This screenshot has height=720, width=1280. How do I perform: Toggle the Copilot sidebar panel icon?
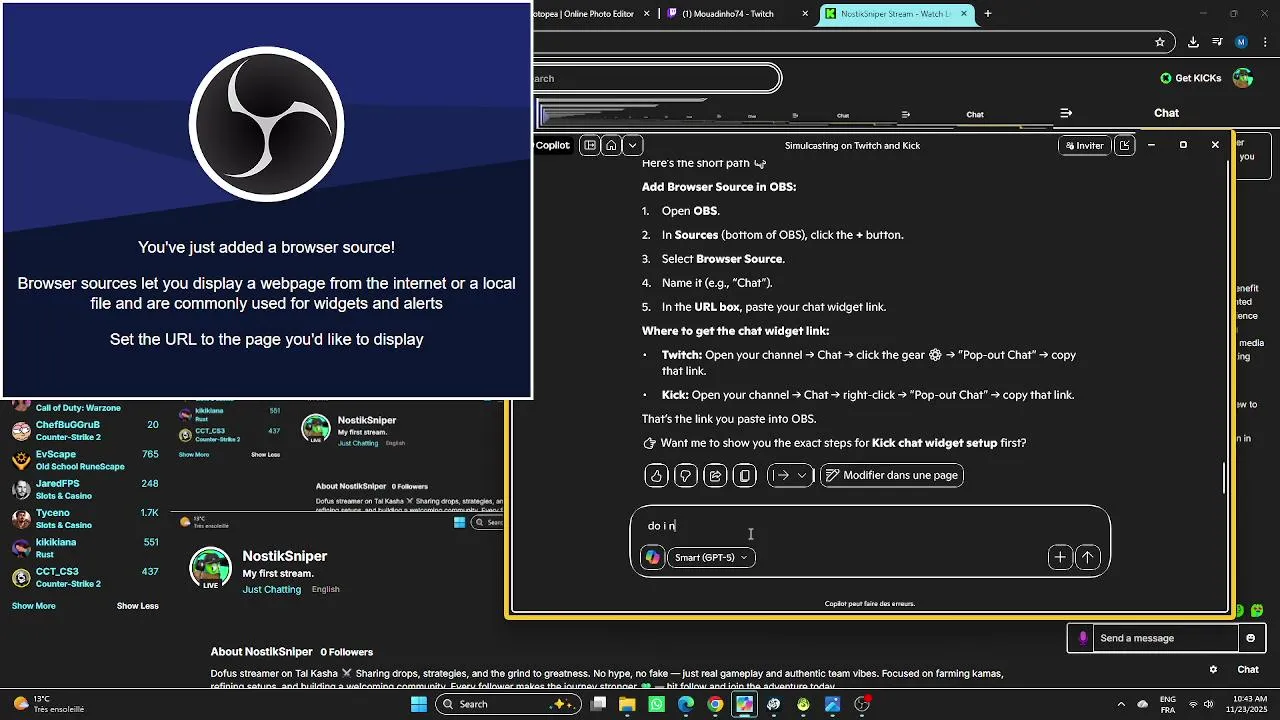pyautogui.click(x=590, y=145)
